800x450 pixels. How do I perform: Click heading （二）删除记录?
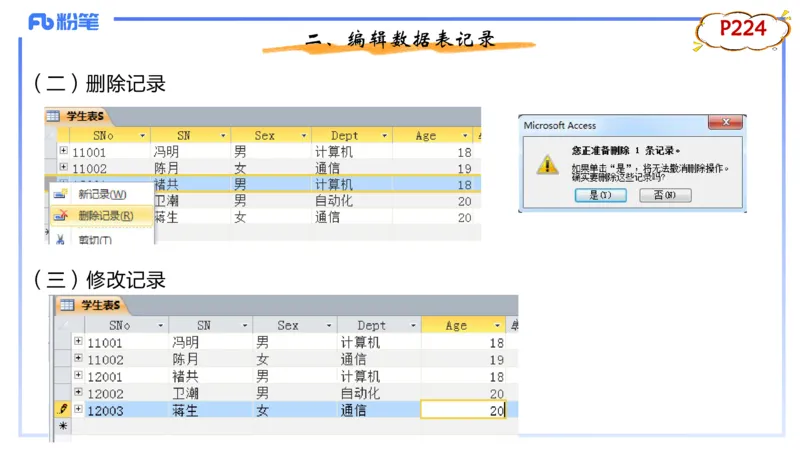click(x=99, y=83)
